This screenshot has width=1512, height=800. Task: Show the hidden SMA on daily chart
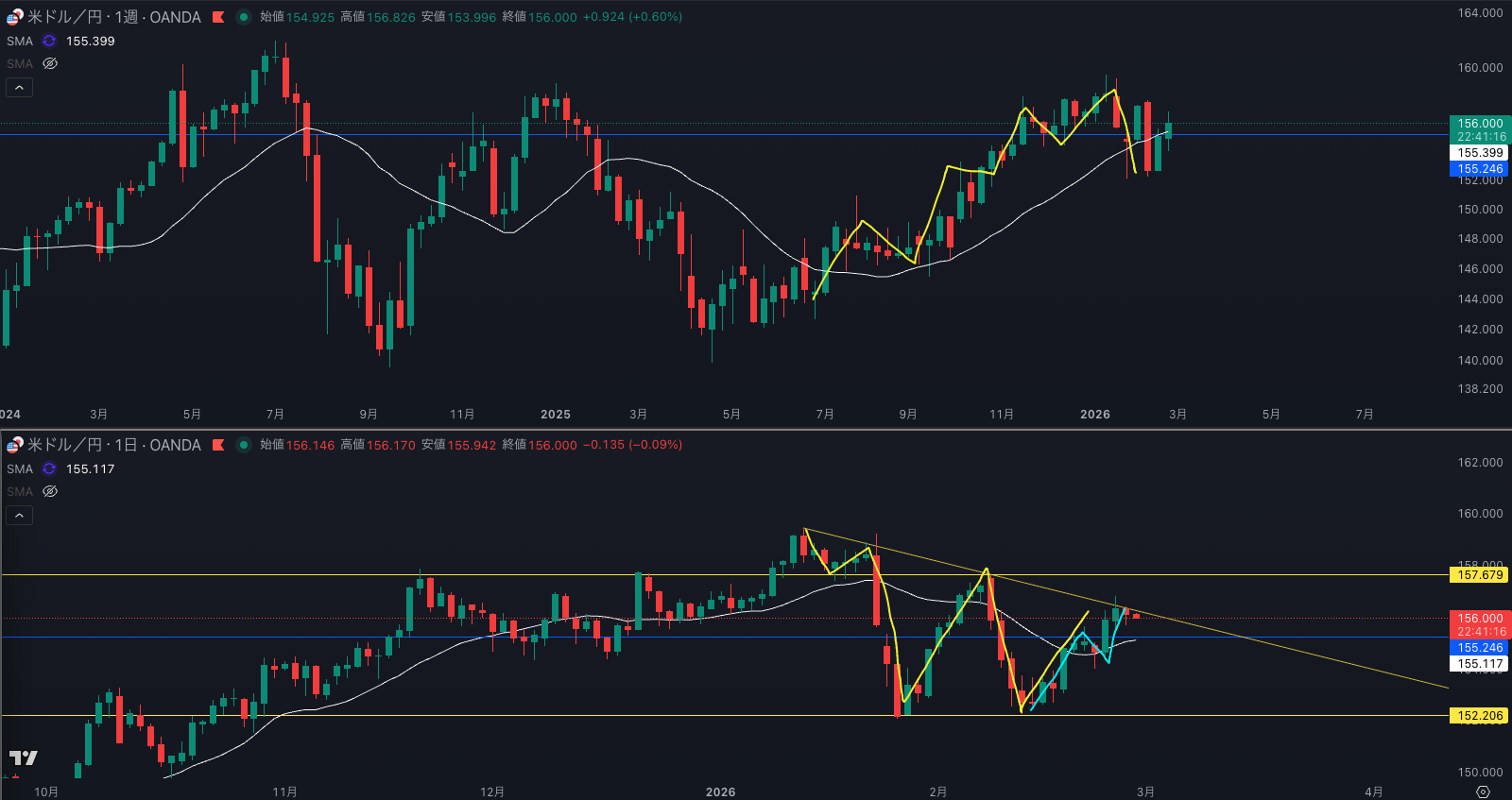[x=50, y=491]
